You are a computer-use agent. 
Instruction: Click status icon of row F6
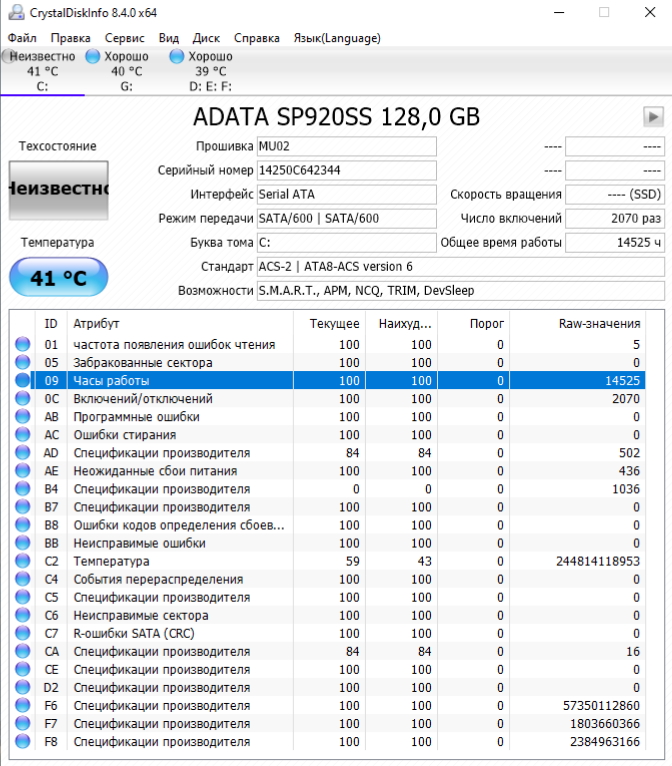22,706
